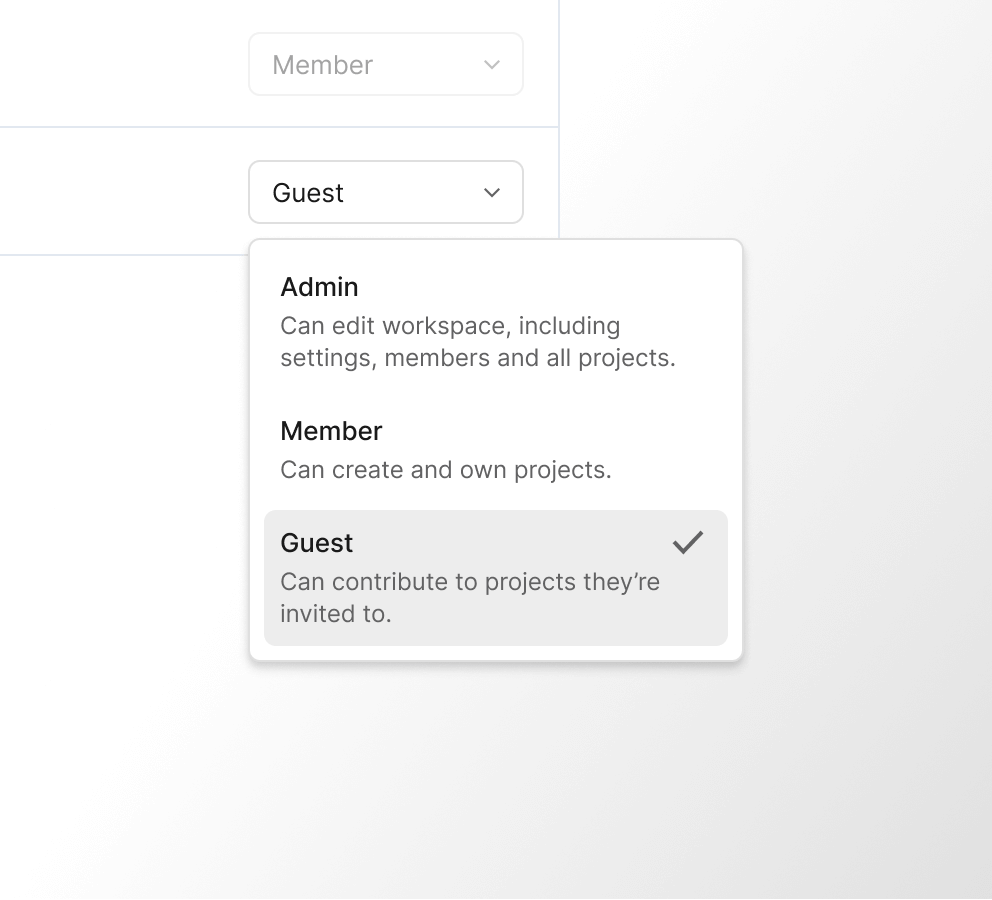Image resolution: width=992 pixels, height=900 pixels.
Task: Click the 'Admin' heading in the role menu
Action: point(319,287)
